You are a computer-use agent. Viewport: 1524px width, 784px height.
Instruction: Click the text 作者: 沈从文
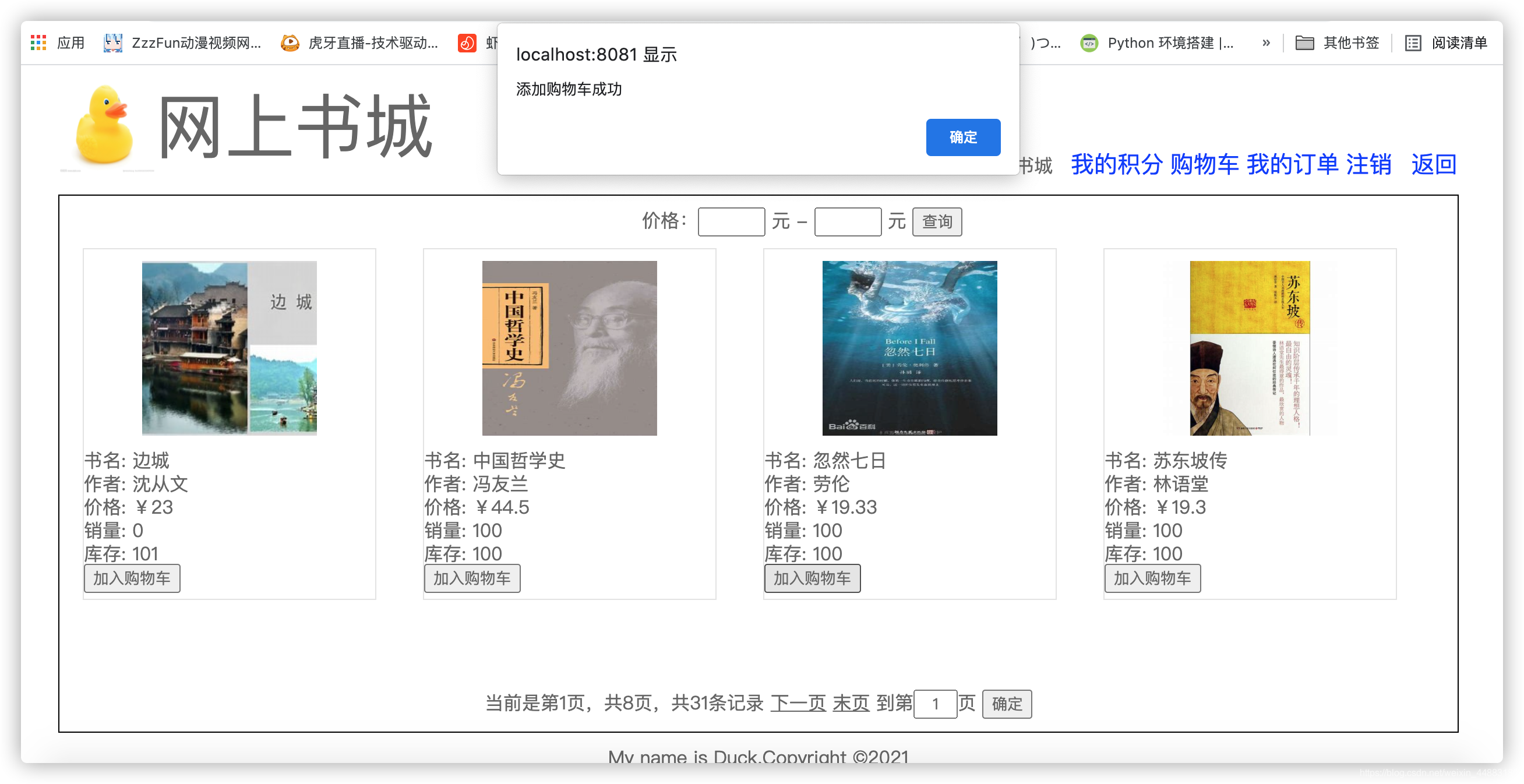click(136, 483)
